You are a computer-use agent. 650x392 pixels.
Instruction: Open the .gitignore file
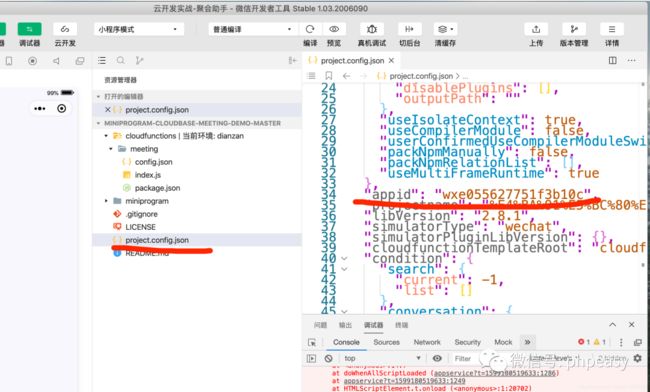tap(141, 214)
